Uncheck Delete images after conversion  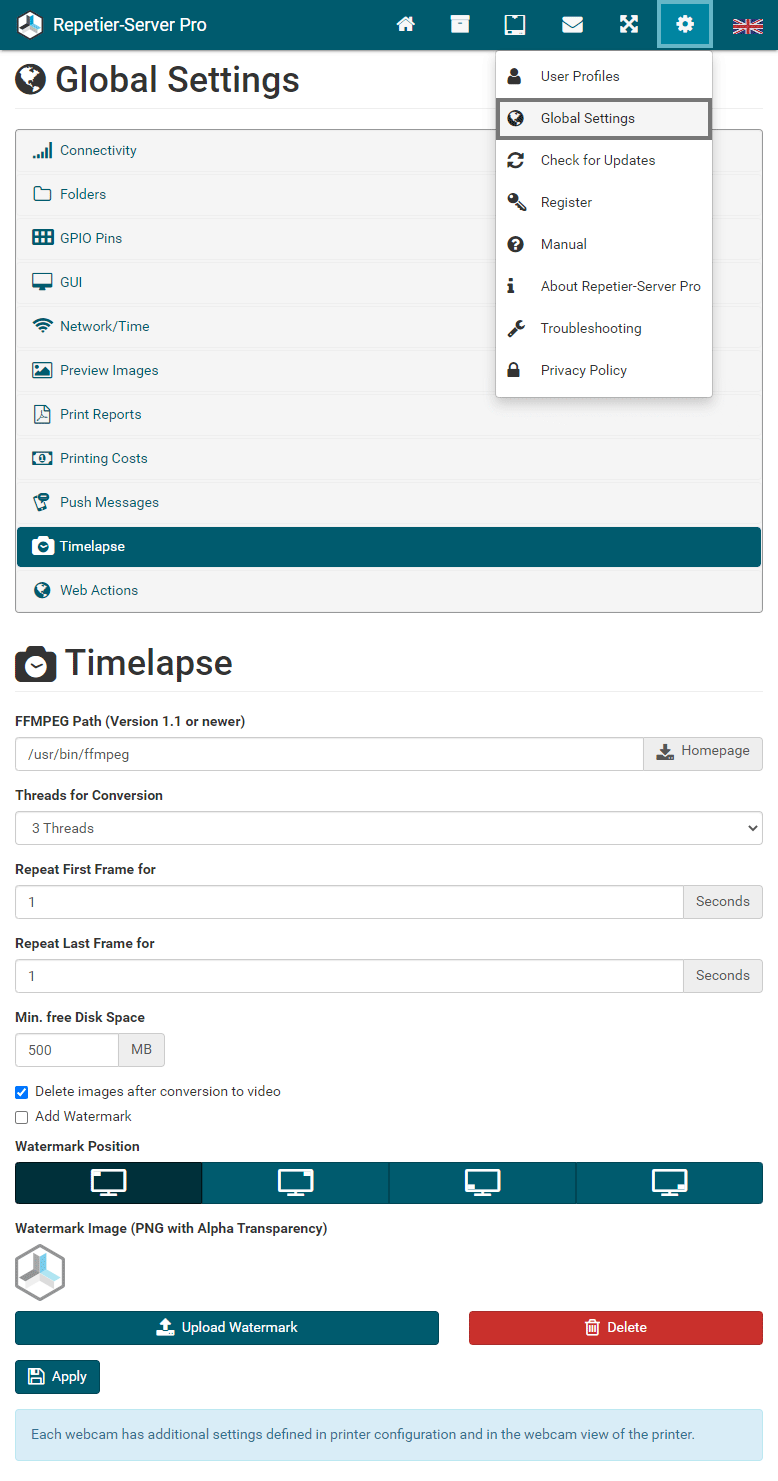(22, 1092)
